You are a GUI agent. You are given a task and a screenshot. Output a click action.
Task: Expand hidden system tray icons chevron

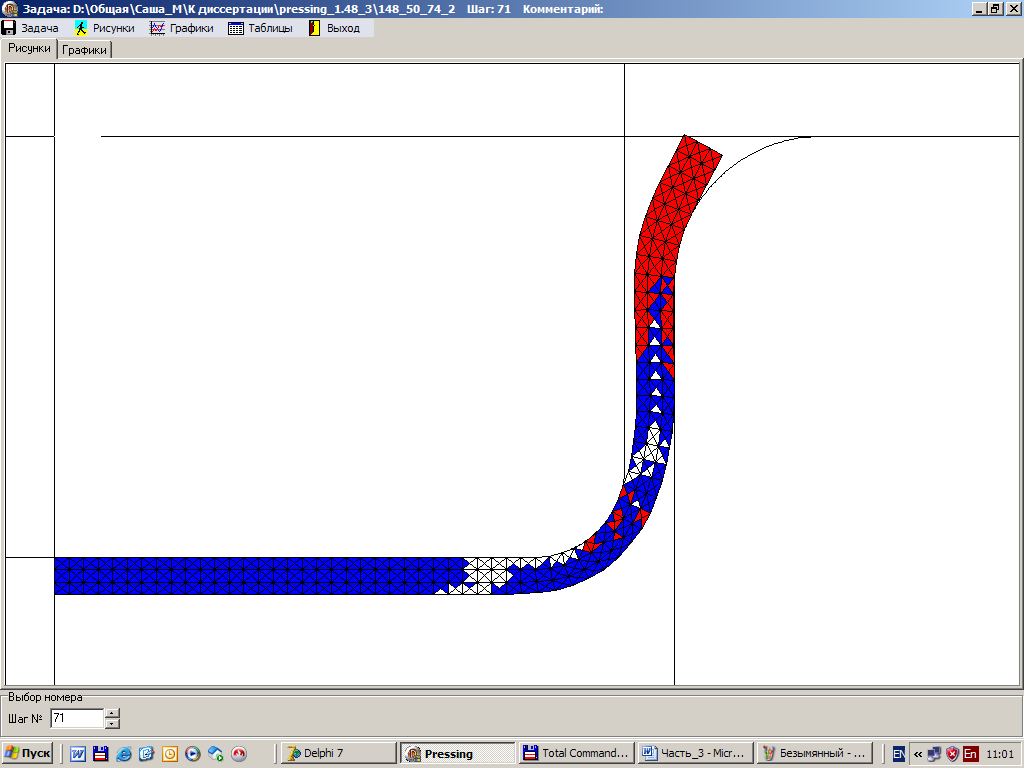point(918,753)
